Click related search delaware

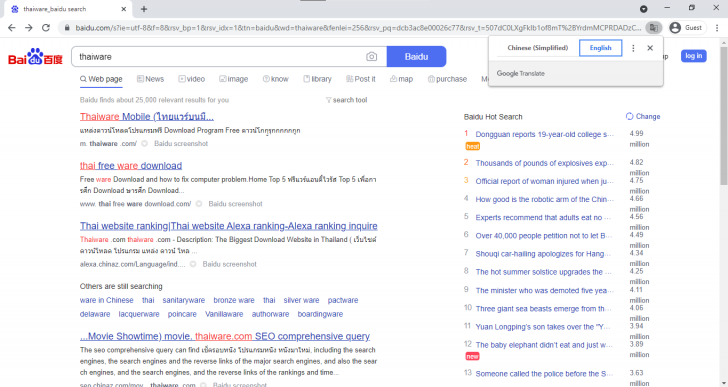pos(95,314)
